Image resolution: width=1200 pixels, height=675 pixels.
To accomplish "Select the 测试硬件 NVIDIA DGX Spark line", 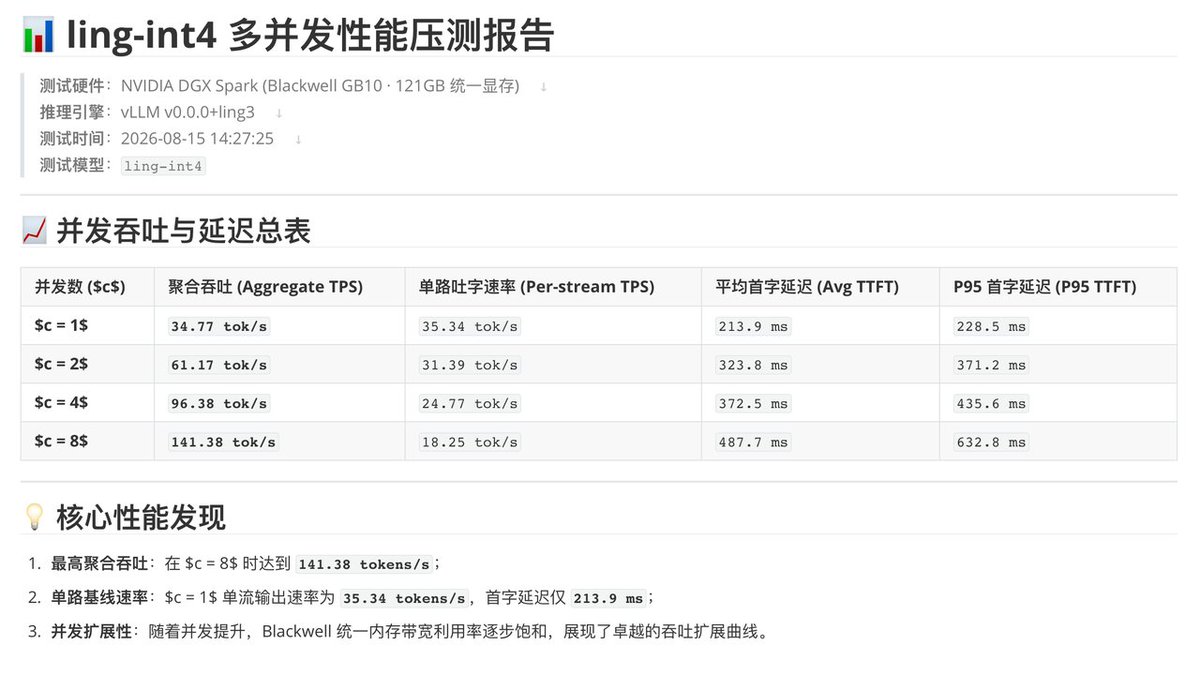I will coord(280,86).
